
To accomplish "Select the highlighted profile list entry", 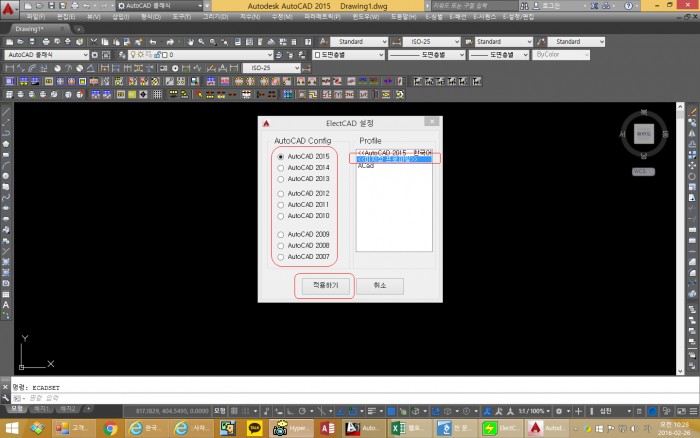I will pyautogui.click(x=394, y=159).
